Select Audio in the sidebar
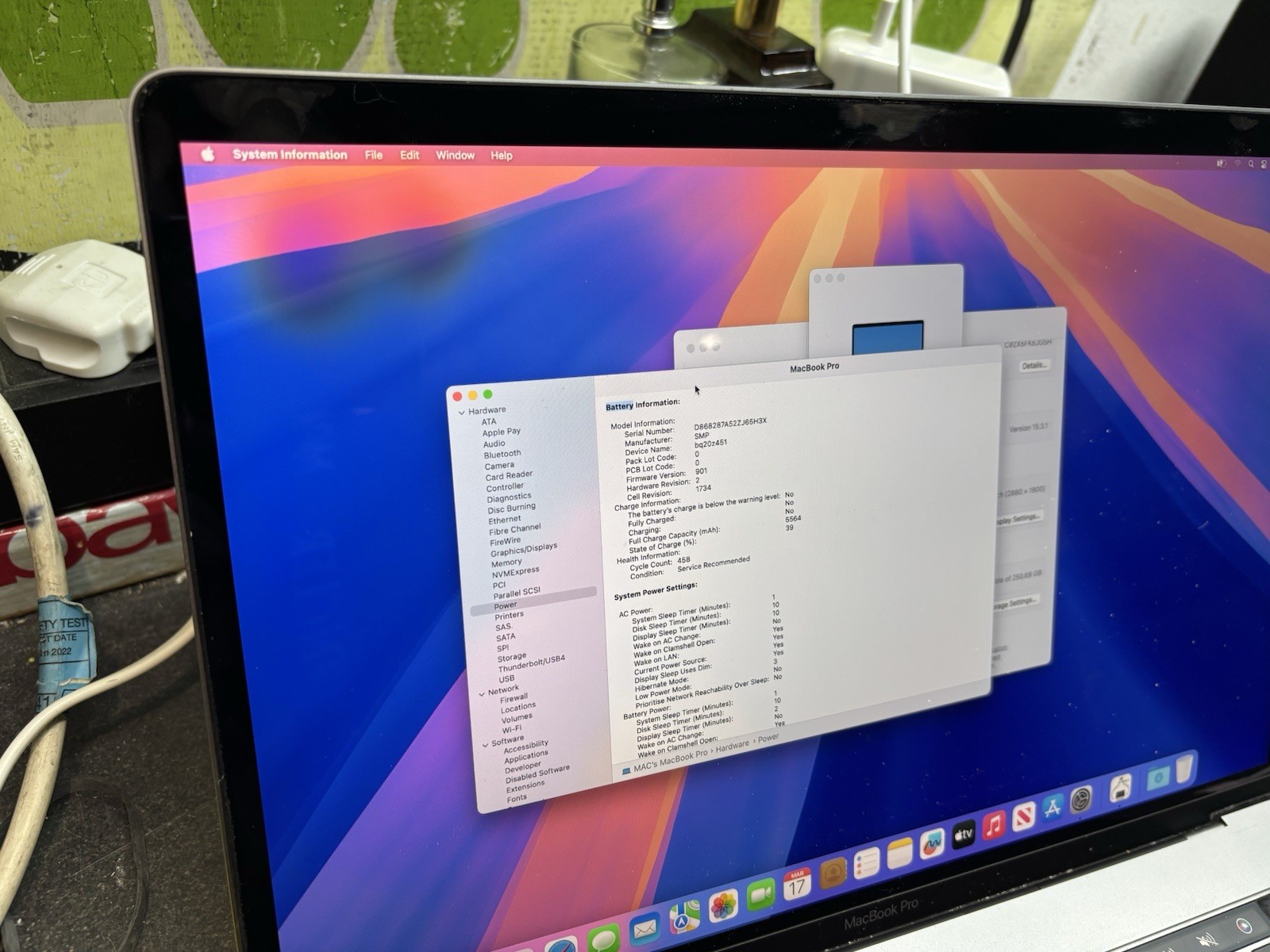Screen dimensions: 1270x952 tap(495, 443)
